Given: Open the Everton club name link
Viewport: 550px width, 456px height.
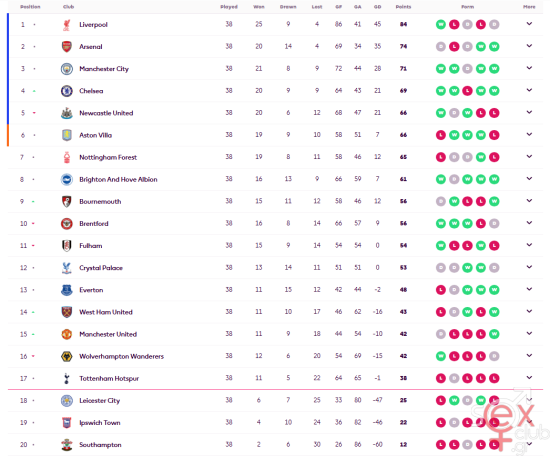Looking at the screenshot, I should [x=91, y=290].
